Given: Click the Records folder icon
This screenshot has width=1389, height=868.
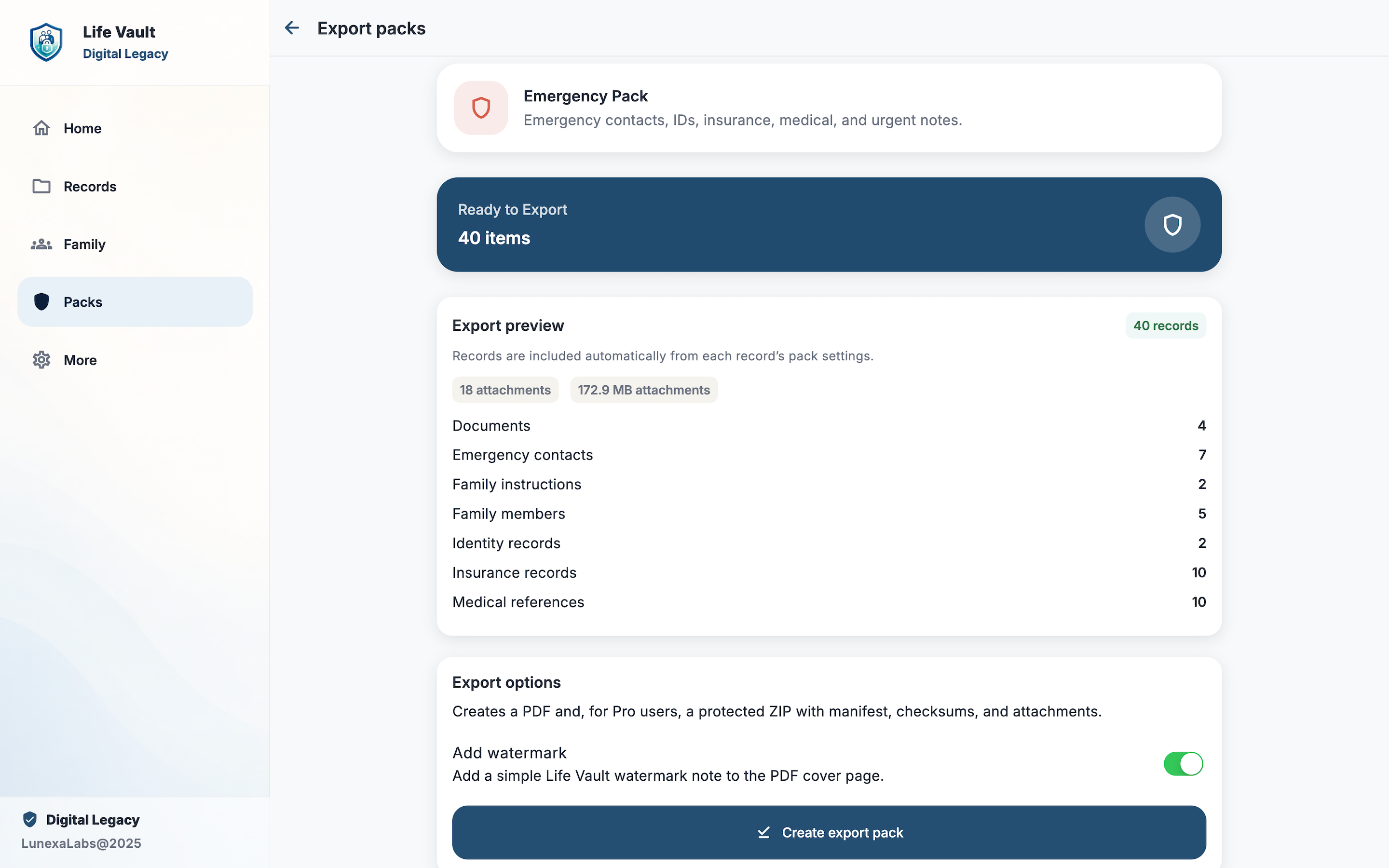Looking at the screenshot, I should click(x=41, y=186).
